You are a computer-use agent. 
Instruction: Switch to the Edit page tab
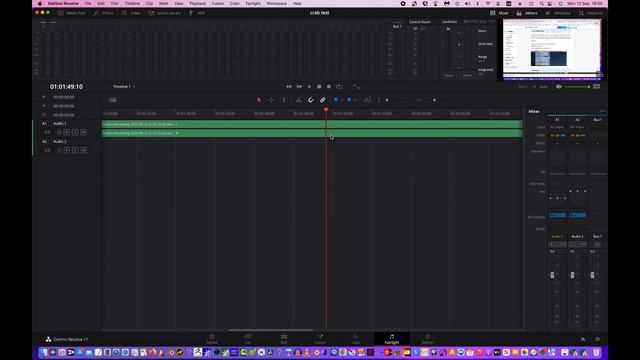pos(284,339)
